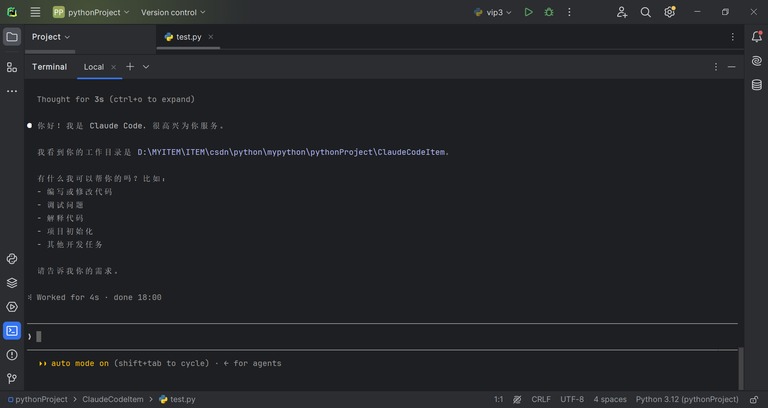Toggle the Terminal tool window button

tap(12, 331)
